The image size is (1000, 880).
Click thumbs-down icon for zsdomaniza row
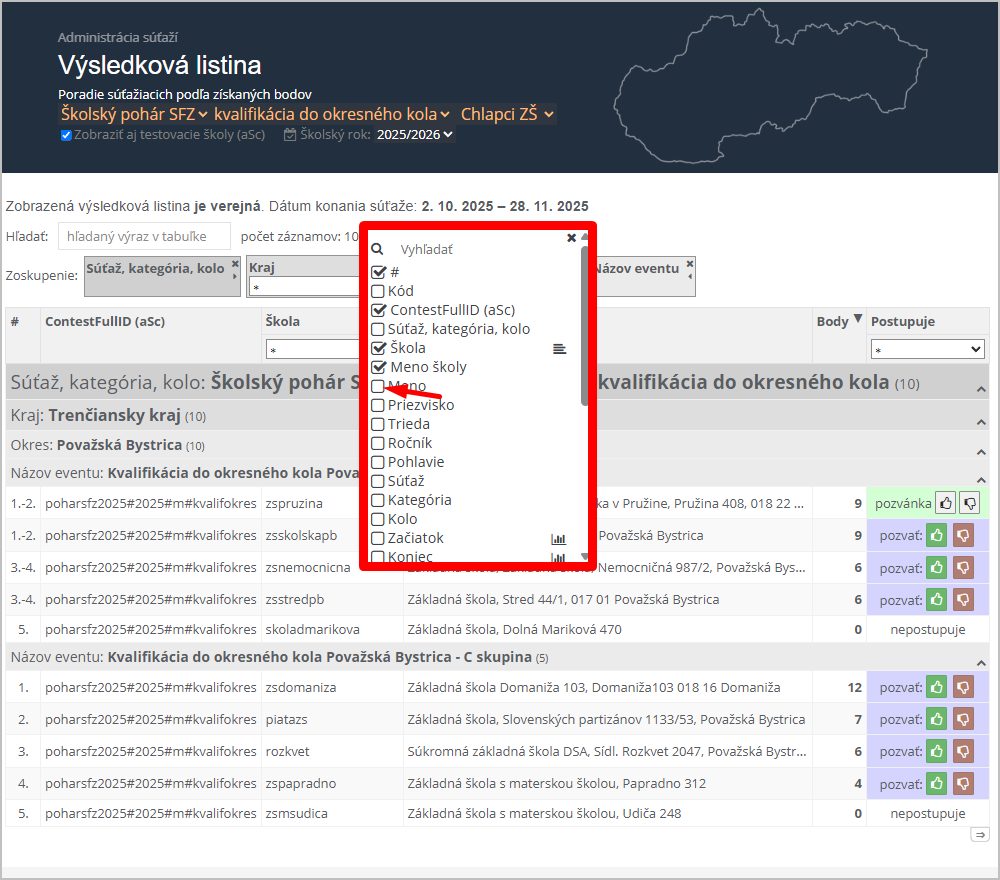[x=963, y=687]
